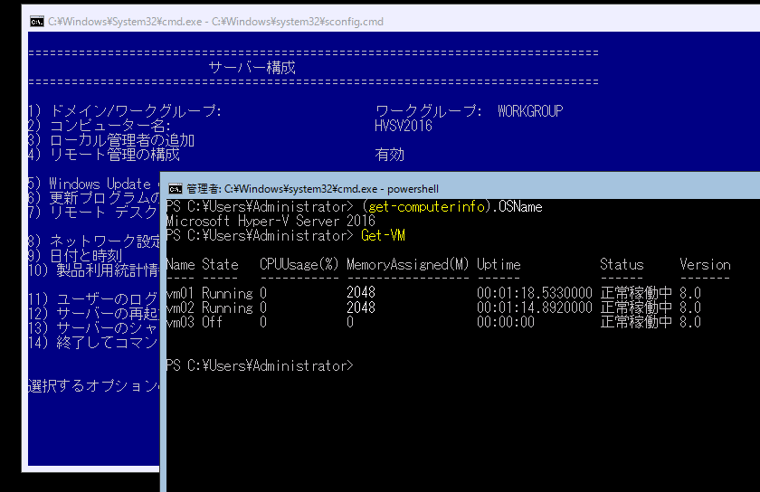Click the vm03 name in Get-VM output

[180, 322]
